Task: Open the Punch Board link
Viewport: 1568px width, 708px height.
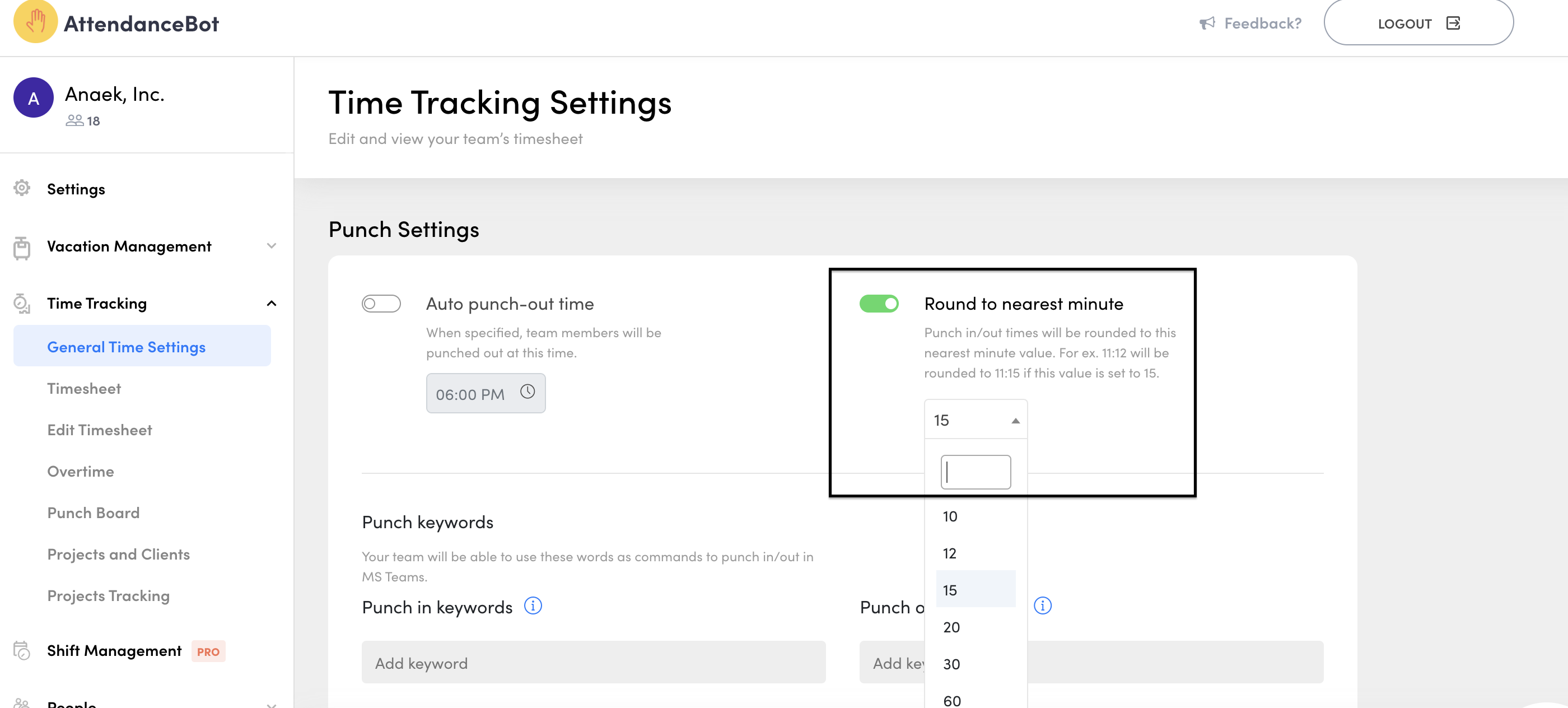Action: tap(93, 513)
